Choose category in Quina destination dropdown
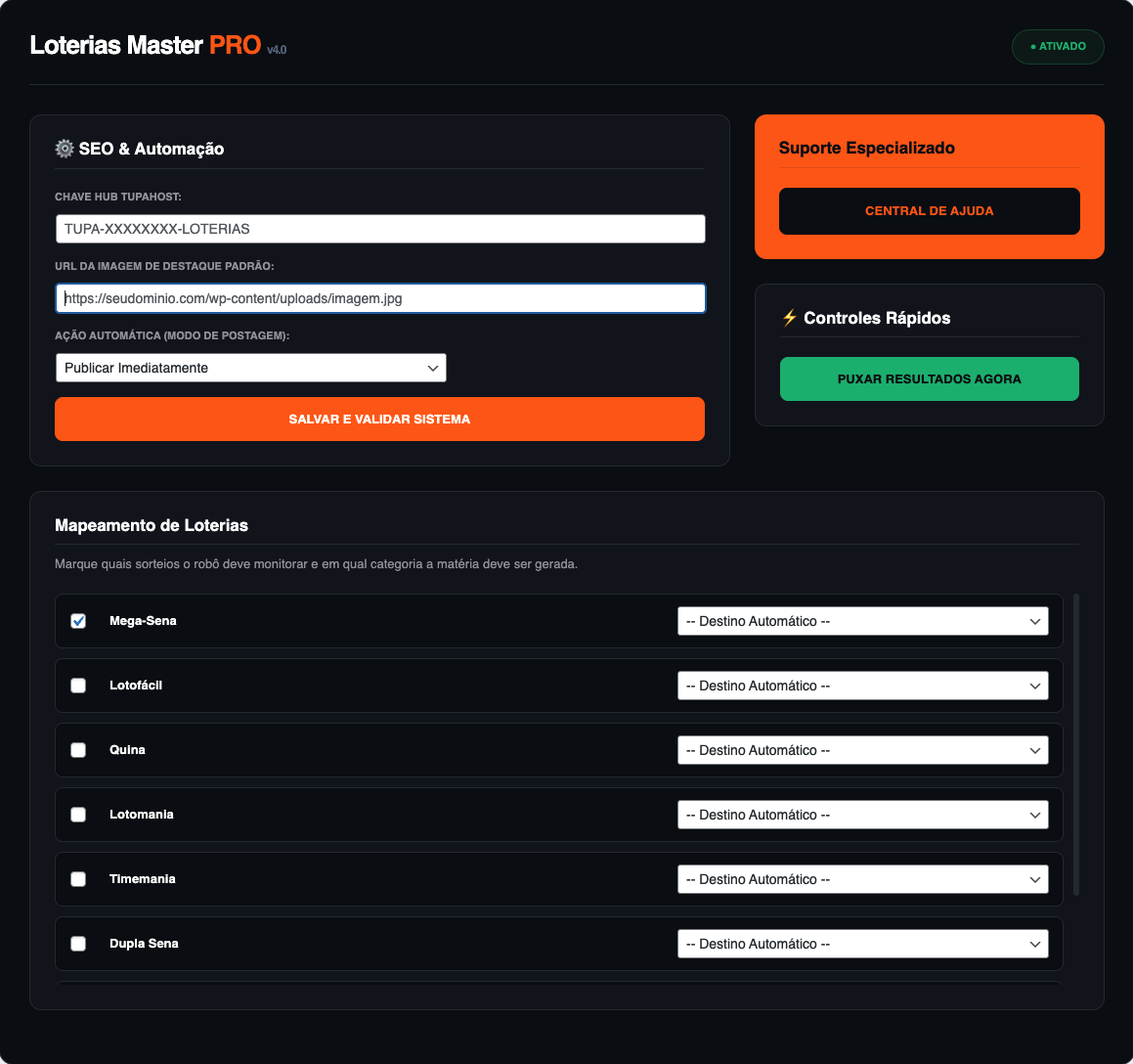 click(x=862, y=750)
